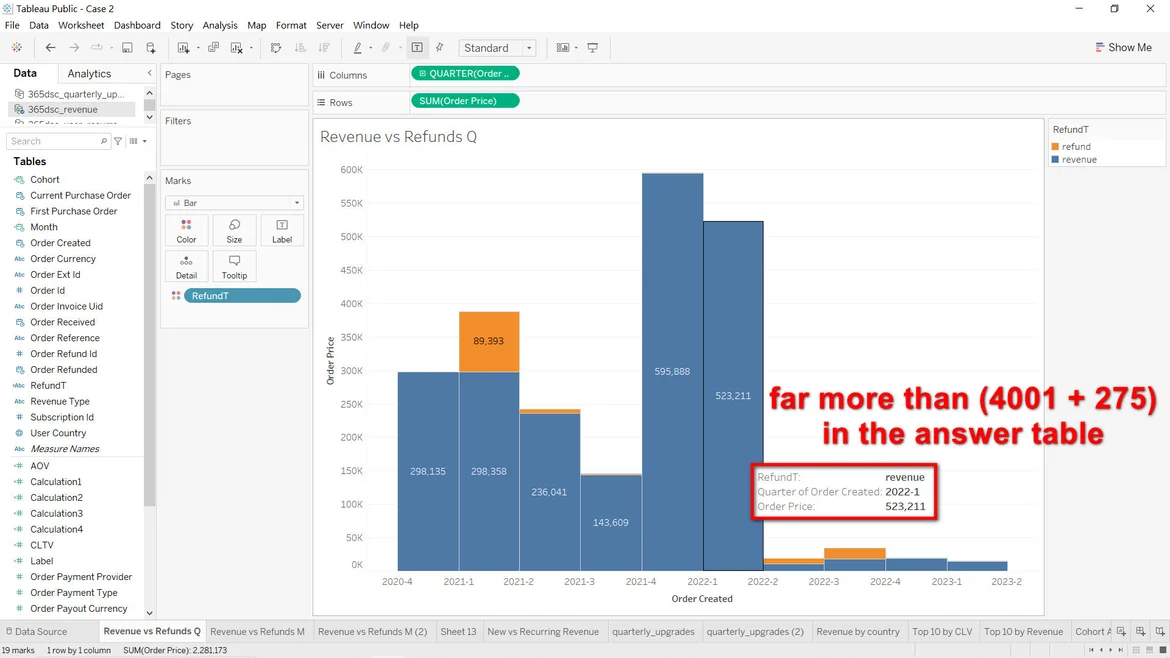The width and height of the screenshot is (1170, 658).
Task: Click the orange refund legend swatch
Action: tap(1055, 147)
